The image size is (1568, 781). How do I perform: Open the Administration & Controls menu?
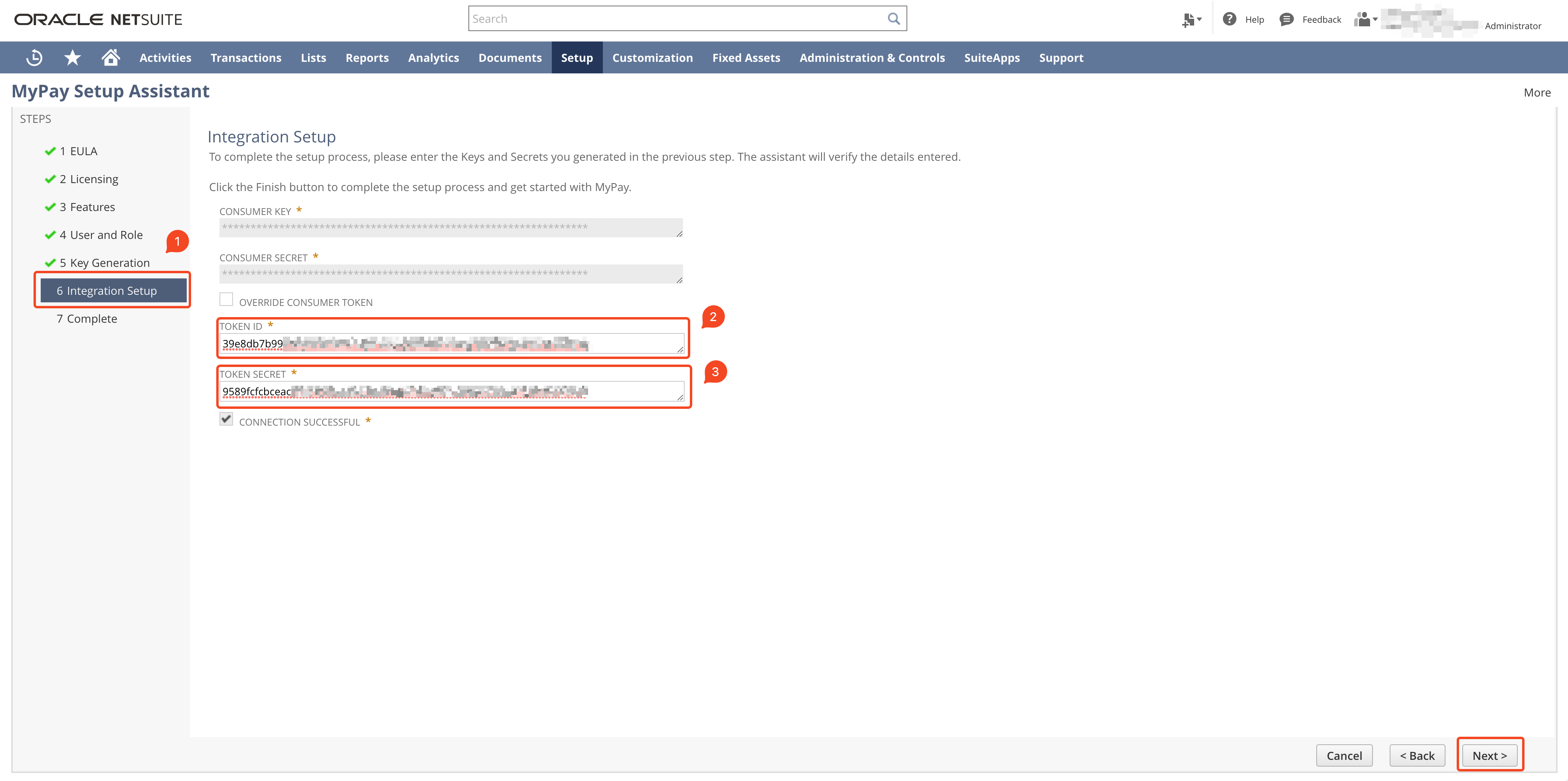[872, 57]
